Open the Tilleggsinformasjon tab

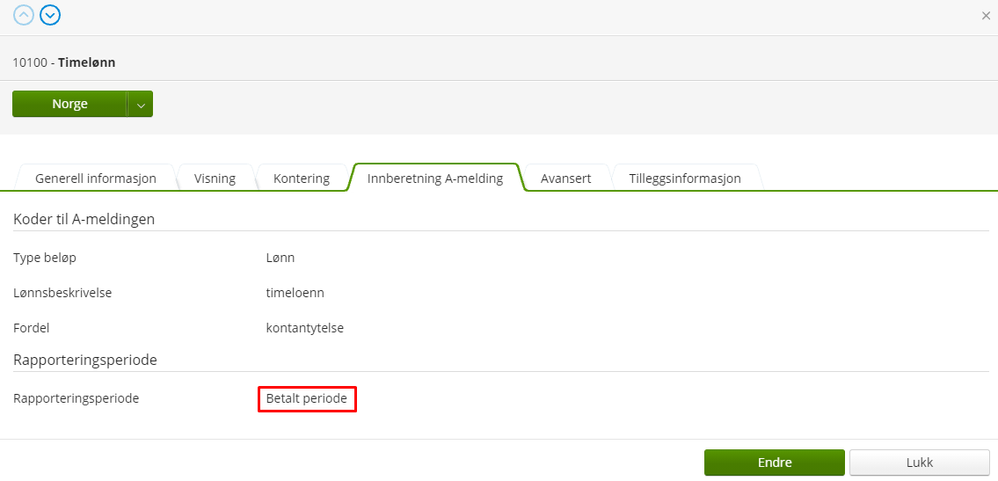pyautogui.click(x=685, y=178)
